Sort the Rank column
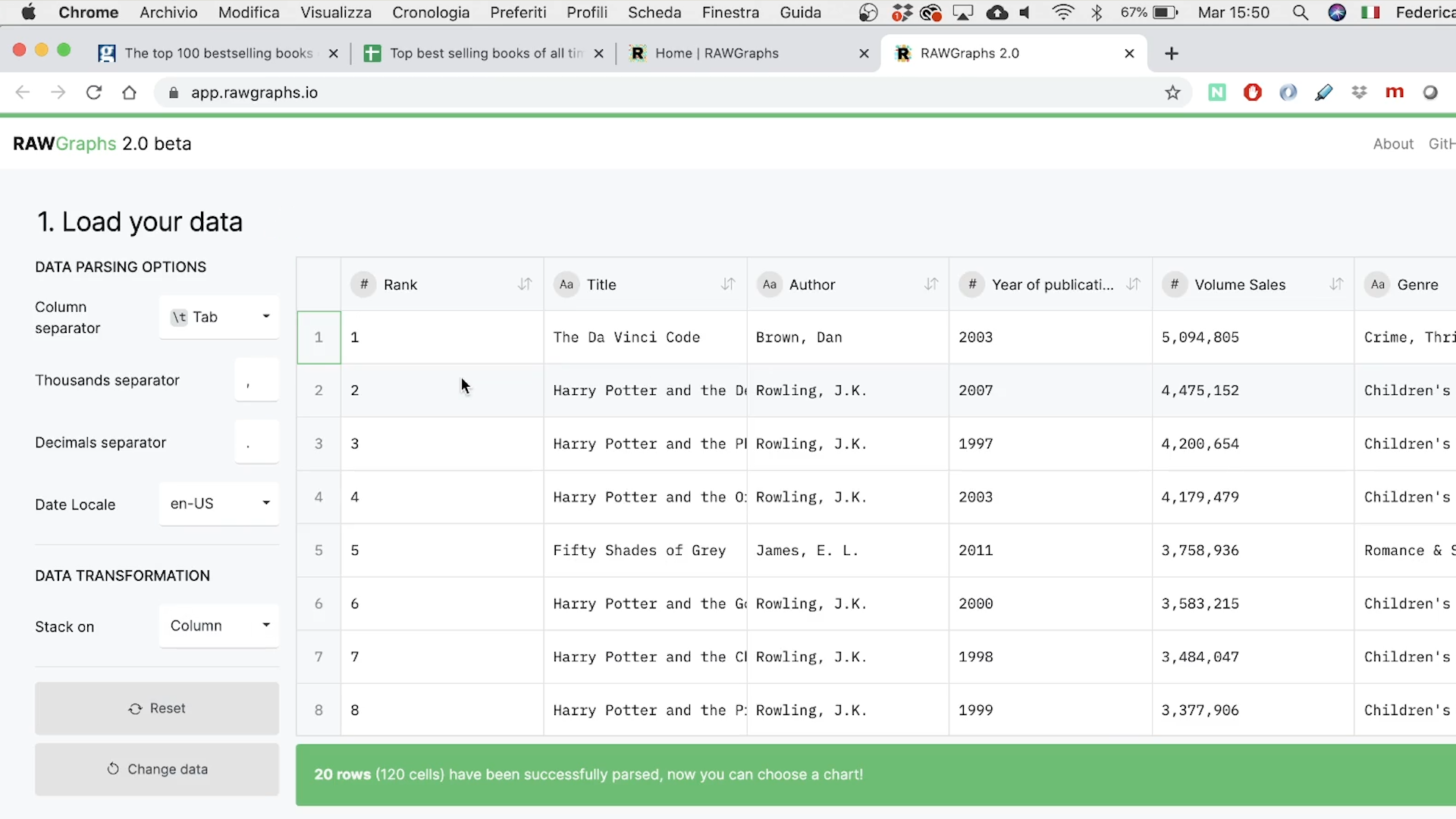 point(525,284)
